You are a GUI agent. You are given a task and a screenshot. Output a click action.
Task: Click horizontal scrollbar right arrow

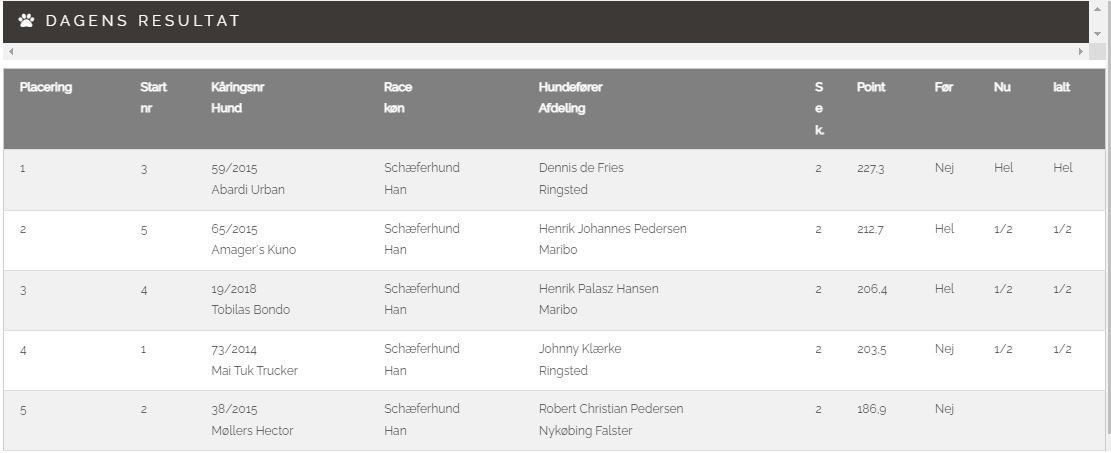tap(1081, 52)
